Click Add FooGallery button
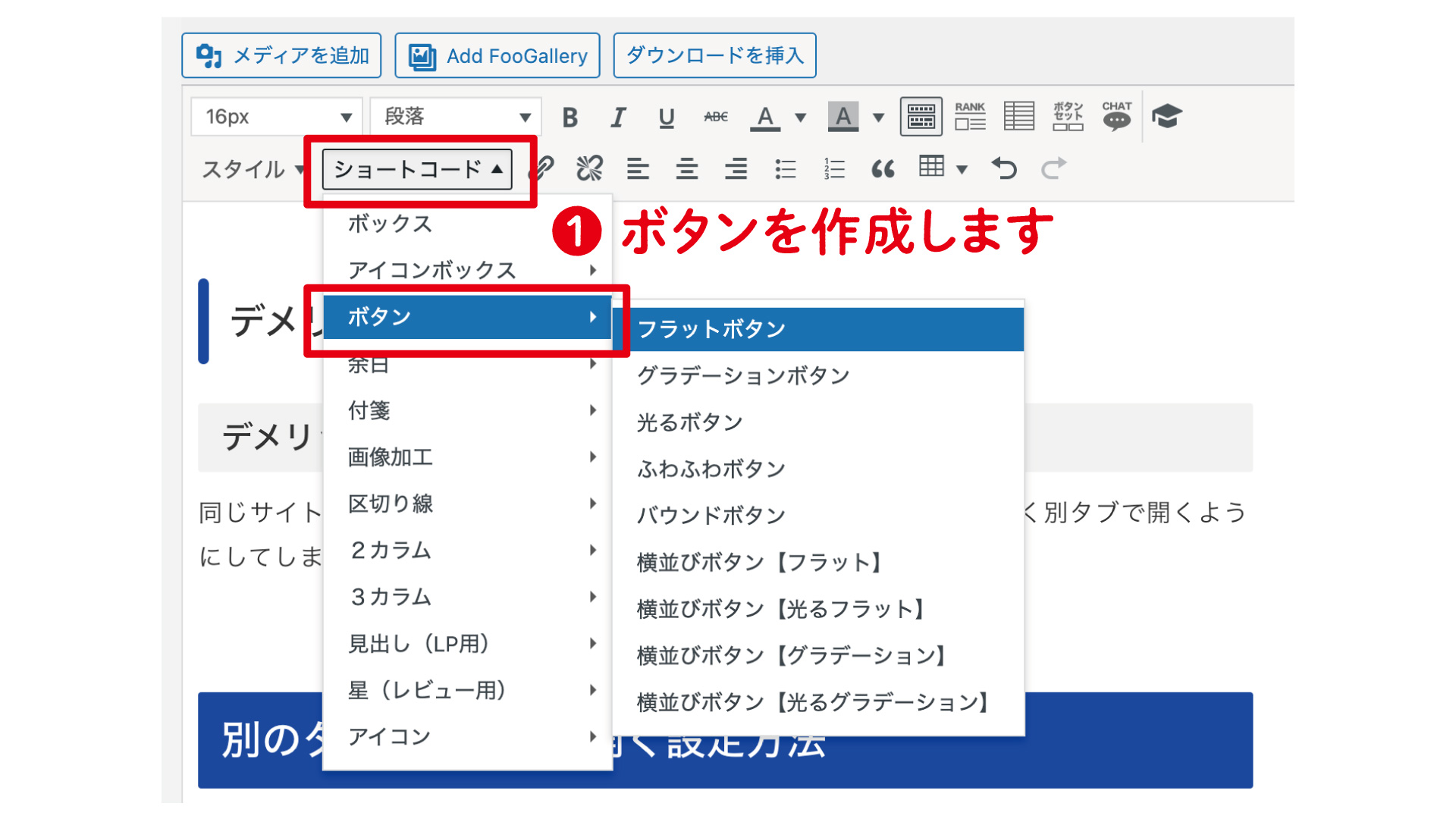Viewport: 1456px width, 819px height. 497,55
